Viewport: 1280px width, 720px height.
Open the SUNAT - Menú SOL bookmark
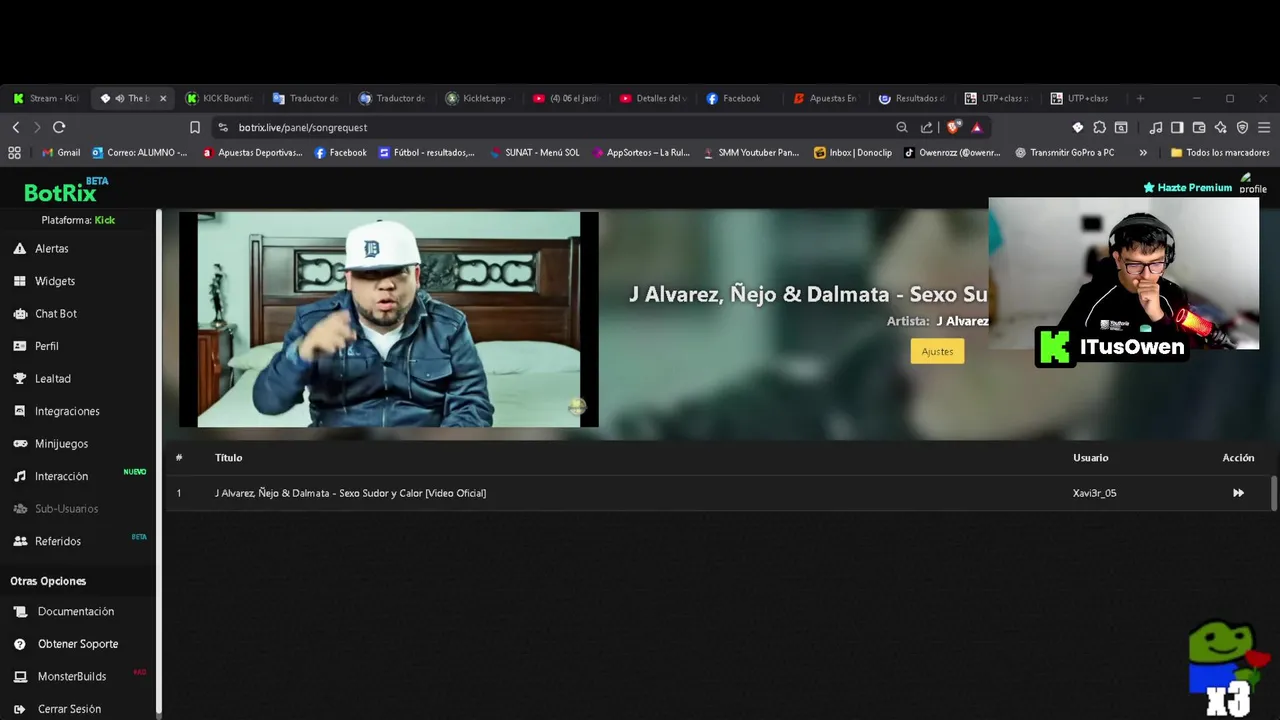pyautogui.click(x=534, y=153)
